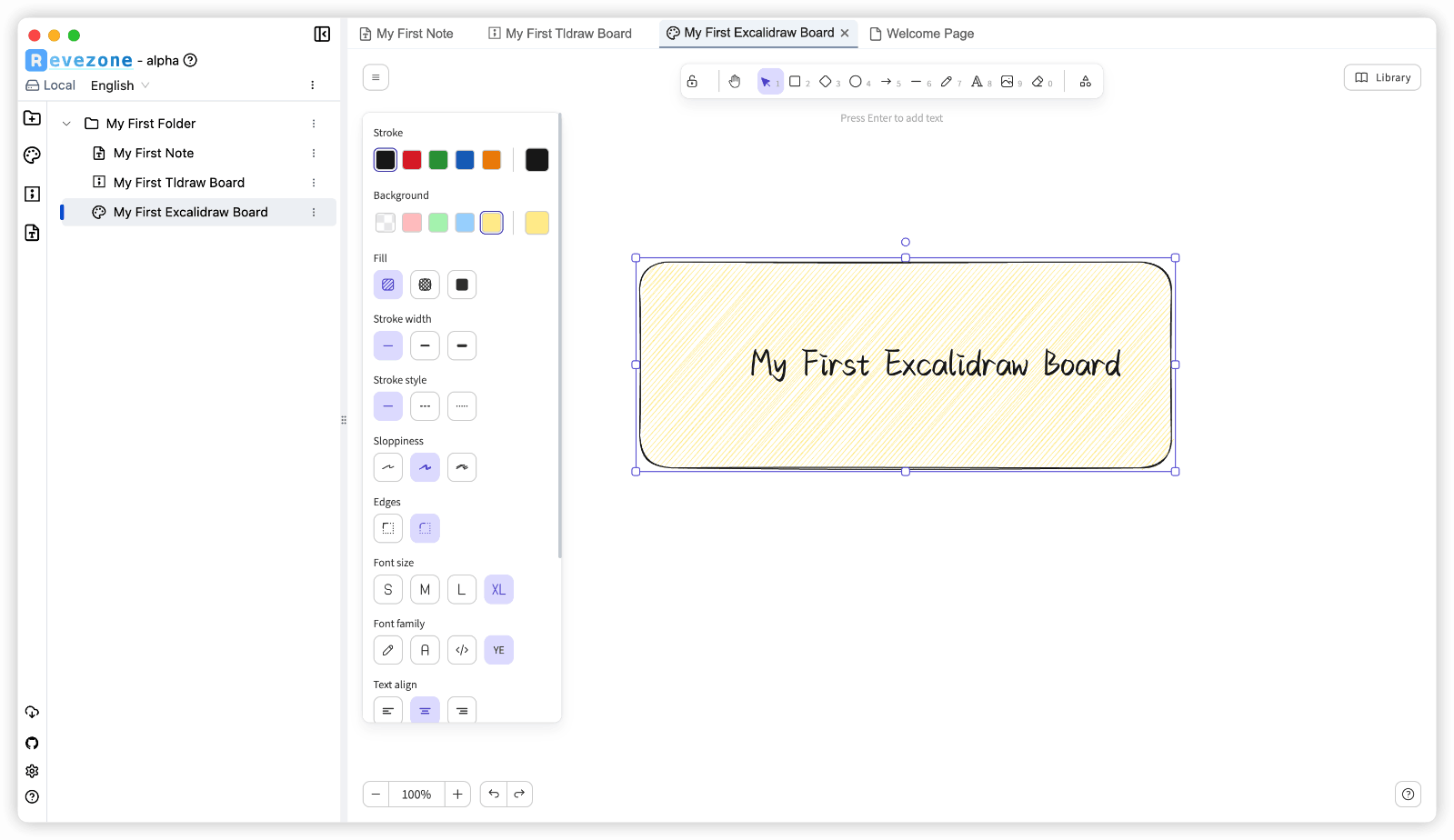Screen dimensions: 1454x840
Task: Choose cross-hatch fill style
Action: (425, 285)
